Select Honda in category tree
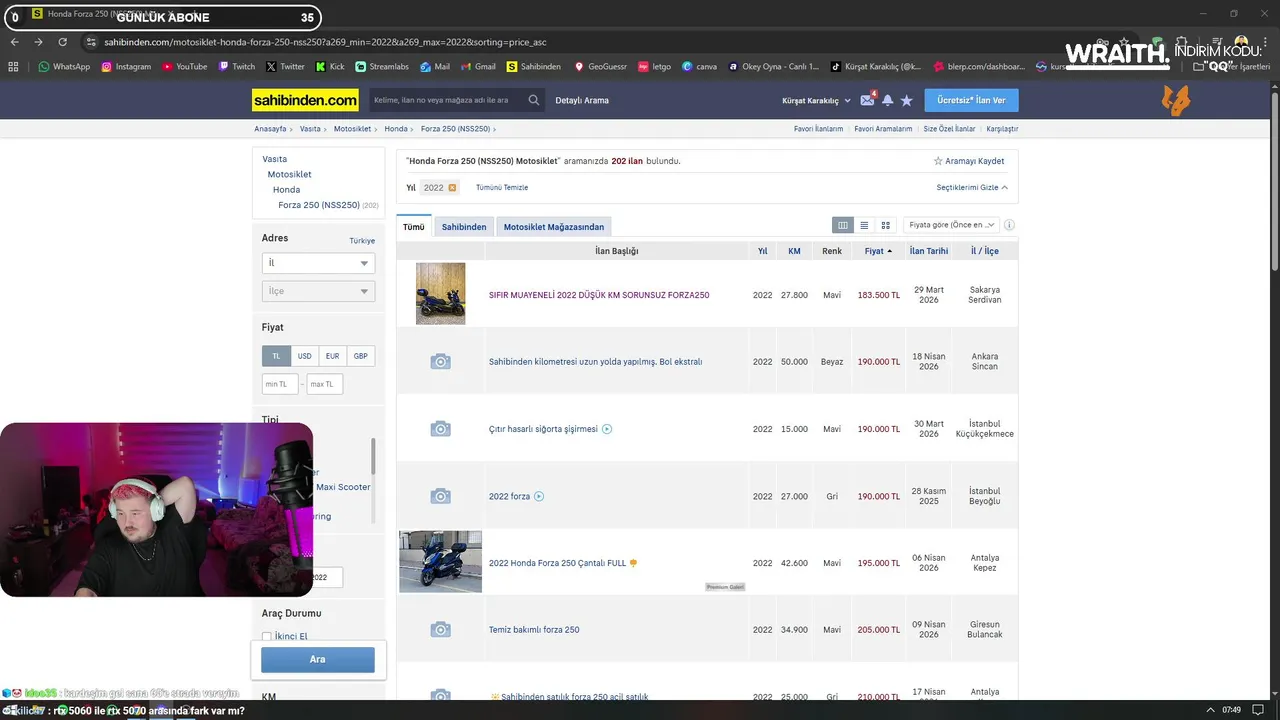 [x=286, y=189]
